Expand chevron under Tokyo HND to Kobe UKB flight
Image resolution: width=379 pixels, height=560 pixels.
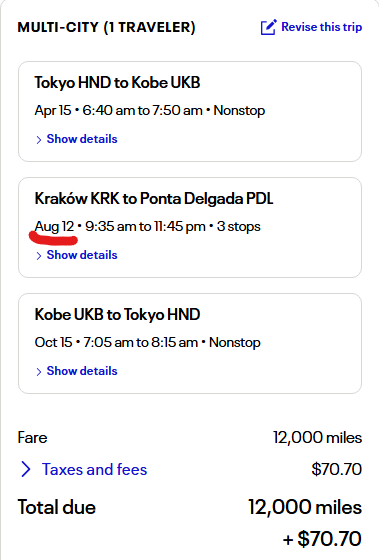click(39, 140)
